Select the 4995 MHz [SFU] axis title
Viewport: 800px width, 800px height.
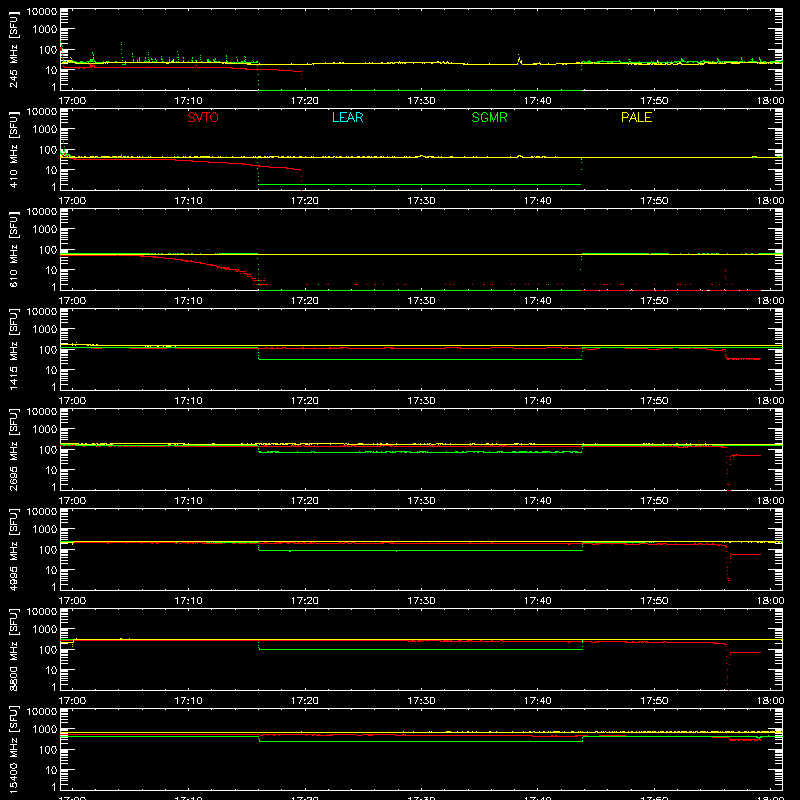tap(14, 549)
